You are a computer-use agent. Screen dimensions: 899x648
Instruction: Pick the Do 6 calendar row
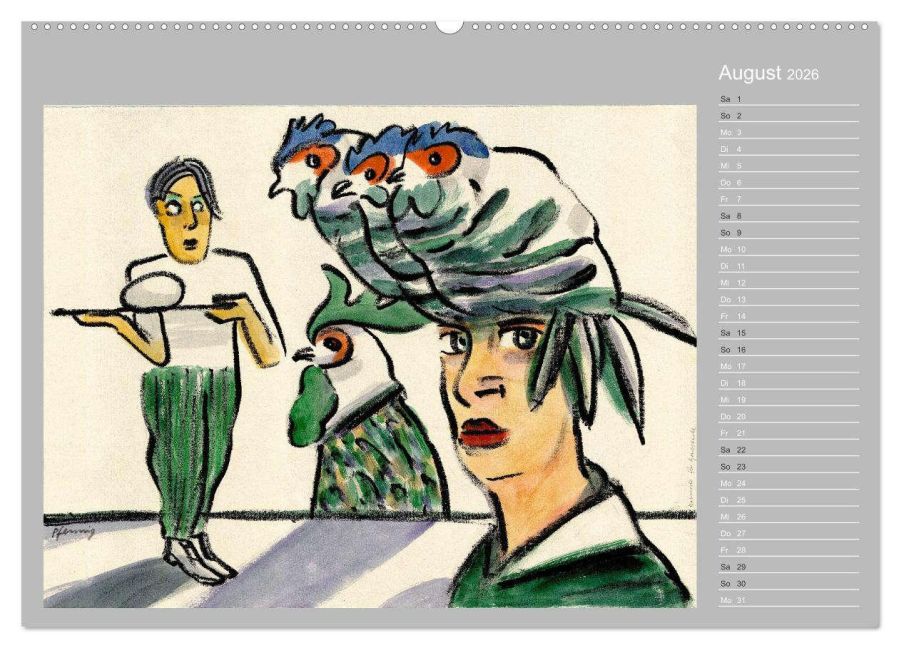coord(788,183)
